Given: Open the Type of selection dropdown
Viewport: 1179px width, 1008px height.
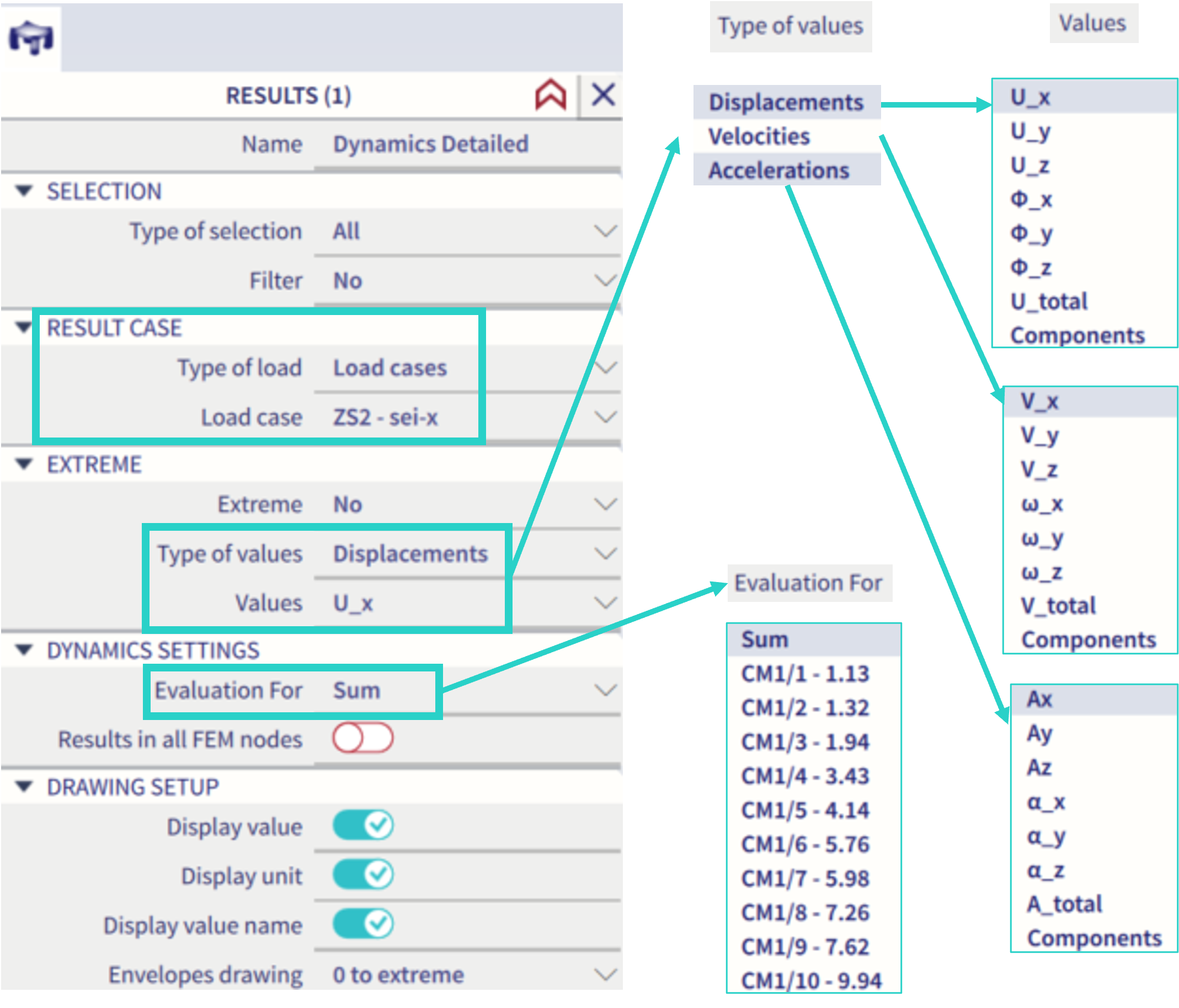Looking at the screenshot, I should coord(605,231).
